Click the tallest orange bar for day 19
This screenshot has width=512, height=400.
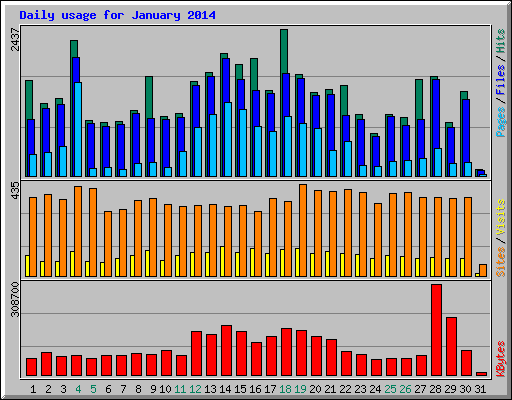coord(303,230)
